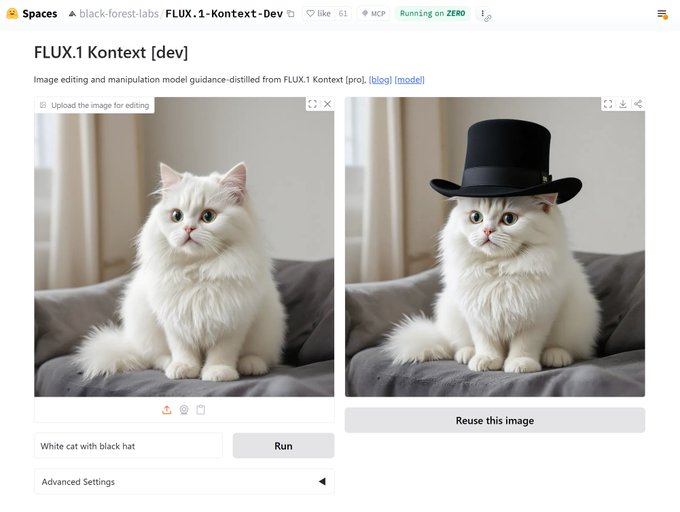
Task: Open the [blog] link
Action: click(380, 80)
